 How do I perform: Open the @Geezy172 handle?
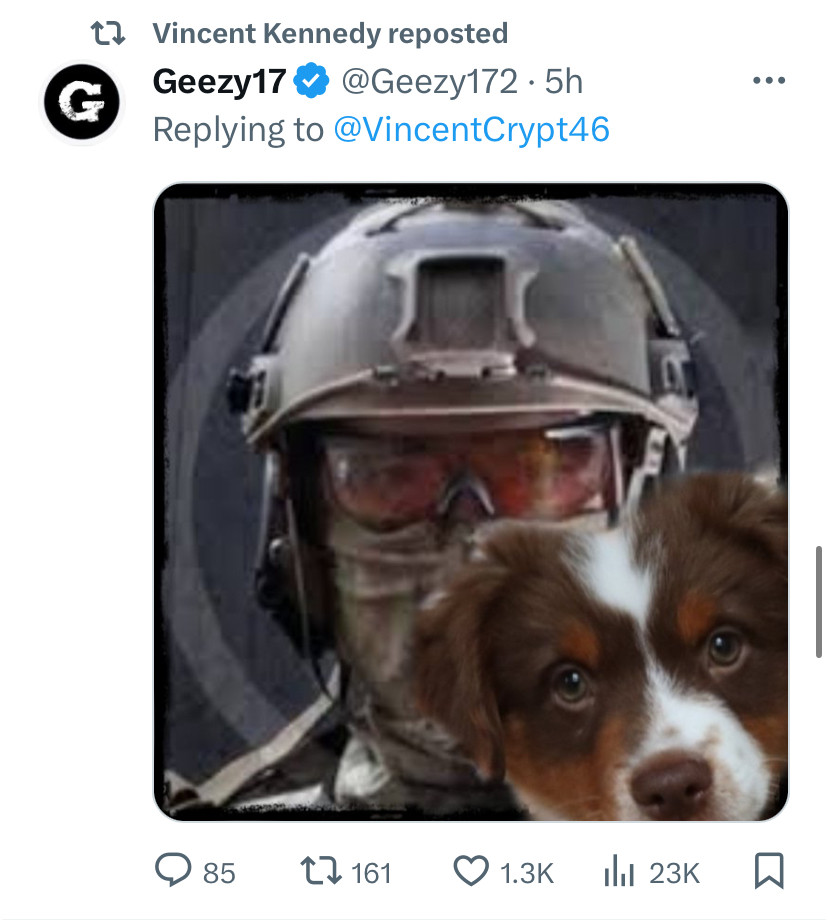point(430,81)
